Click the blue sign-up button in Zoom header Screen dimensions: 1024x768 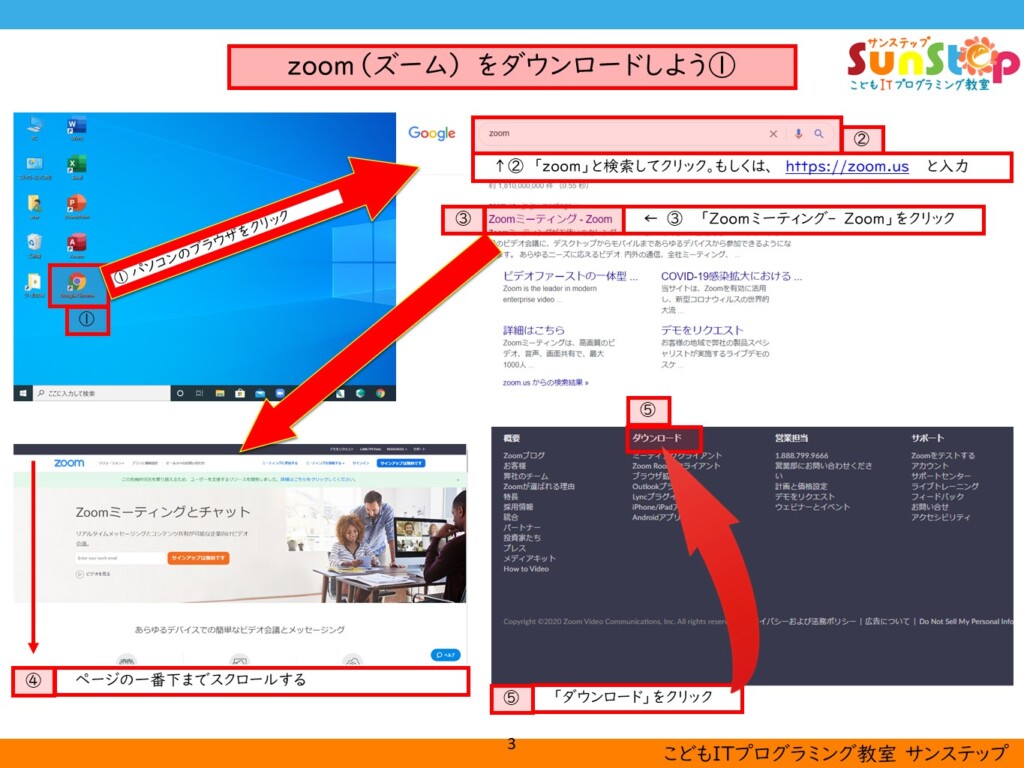(401, 463)
